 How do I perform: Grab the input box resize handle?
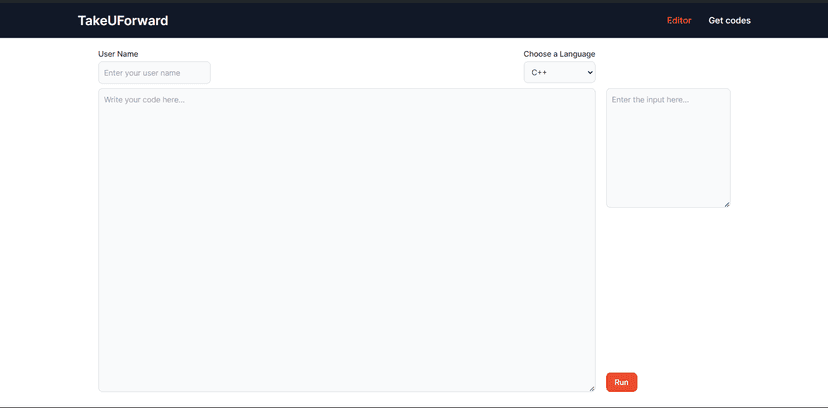tap(727, 204)
